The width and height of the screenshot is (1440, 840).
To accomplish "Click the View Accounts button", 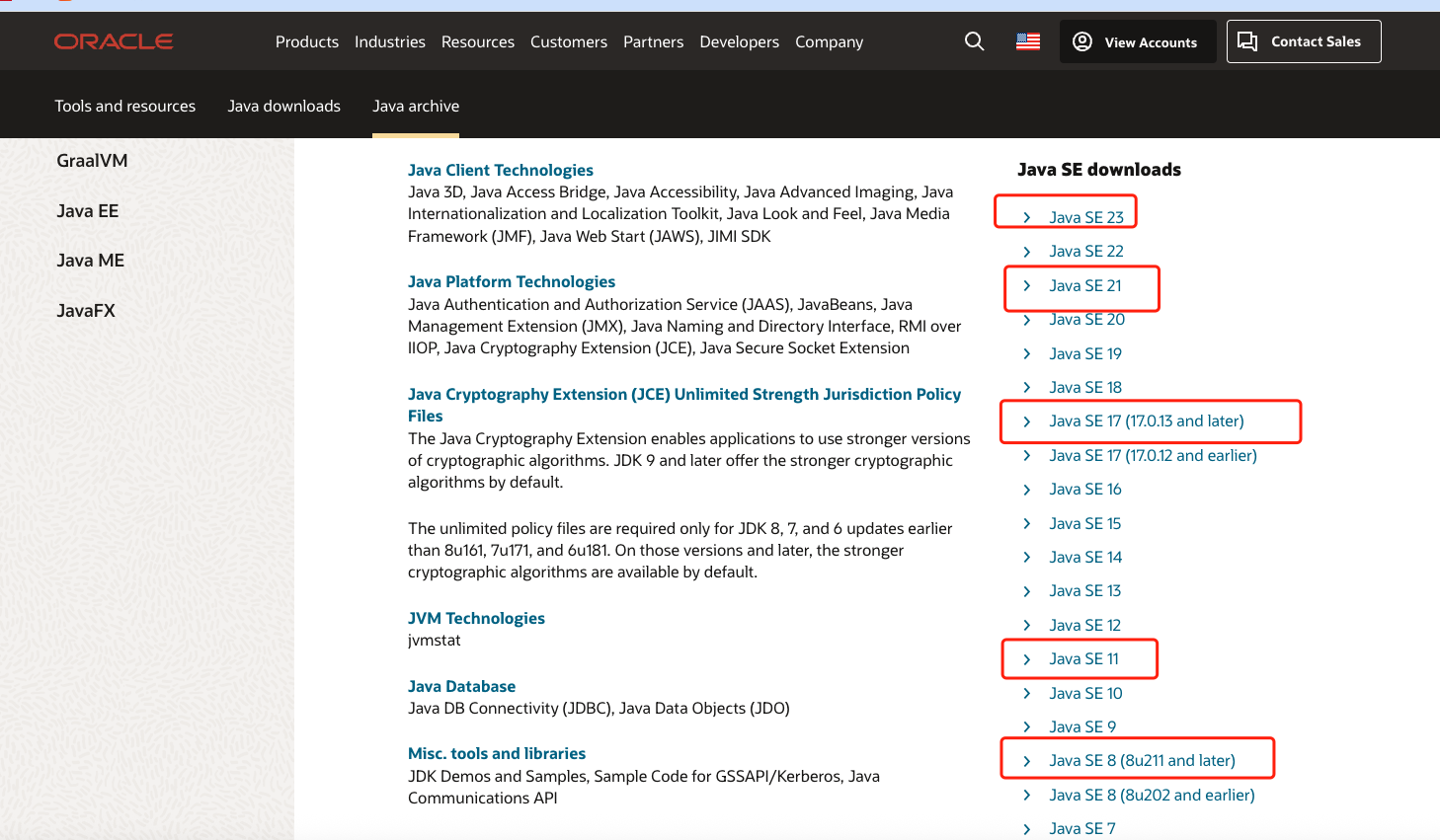I will coord(1138,41).
